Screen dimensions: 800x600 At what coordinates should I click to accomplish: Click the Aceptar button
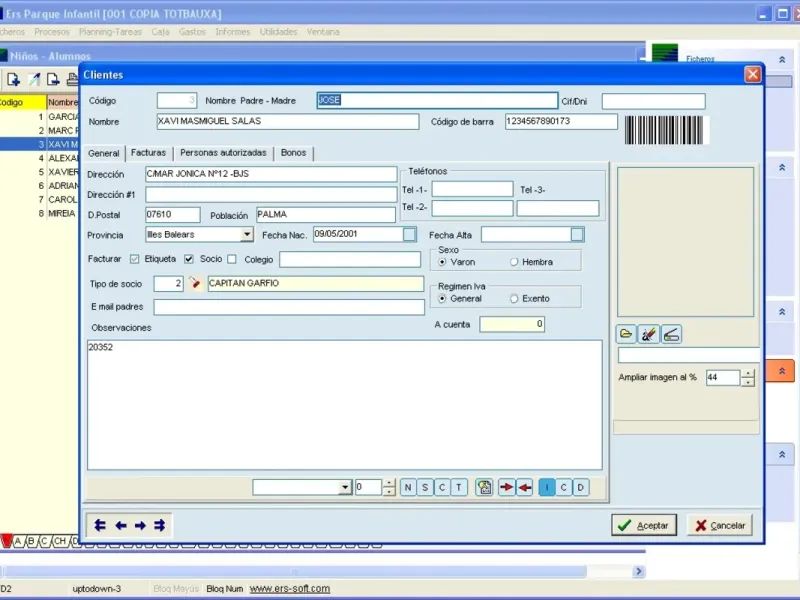644,525
